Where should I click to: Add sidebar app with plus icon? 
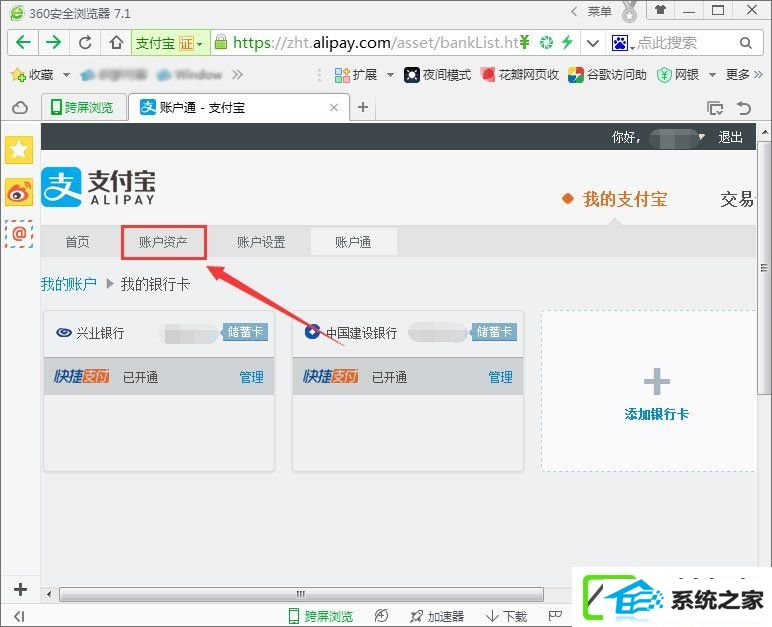20,589
